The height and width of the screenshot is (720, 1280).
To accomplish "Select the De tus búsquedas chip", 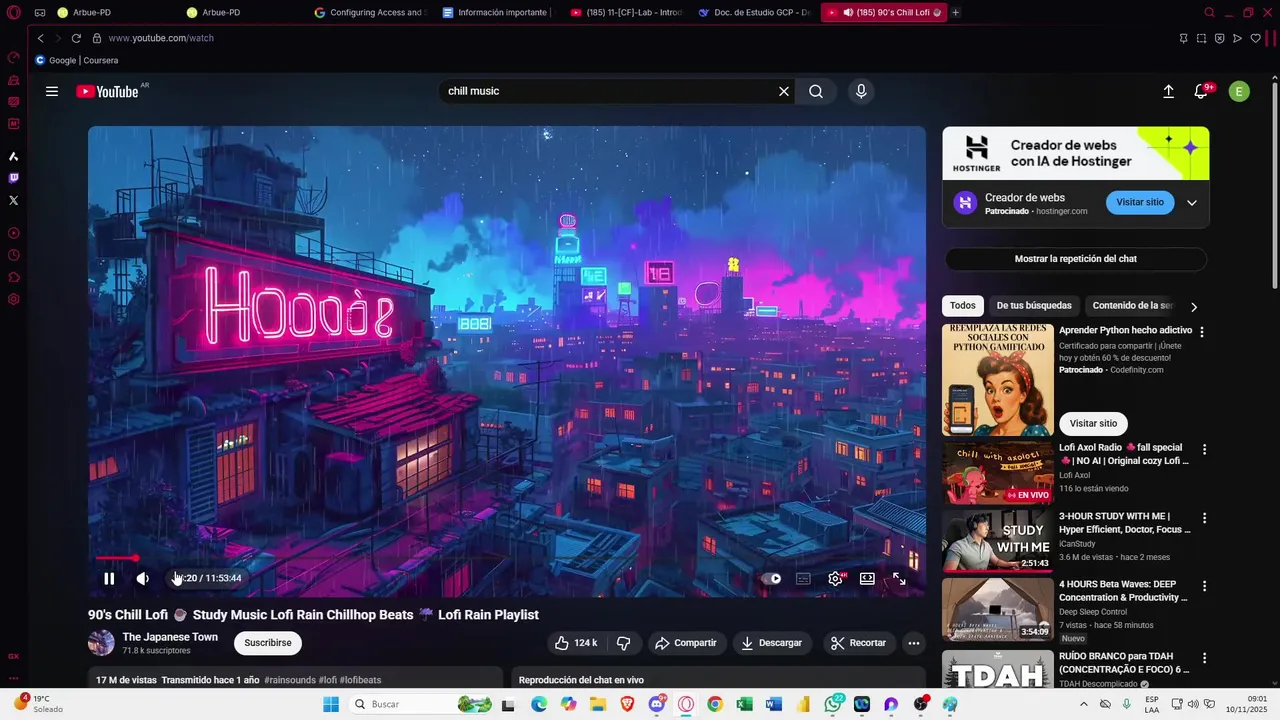I will (x=1034, y=306).
